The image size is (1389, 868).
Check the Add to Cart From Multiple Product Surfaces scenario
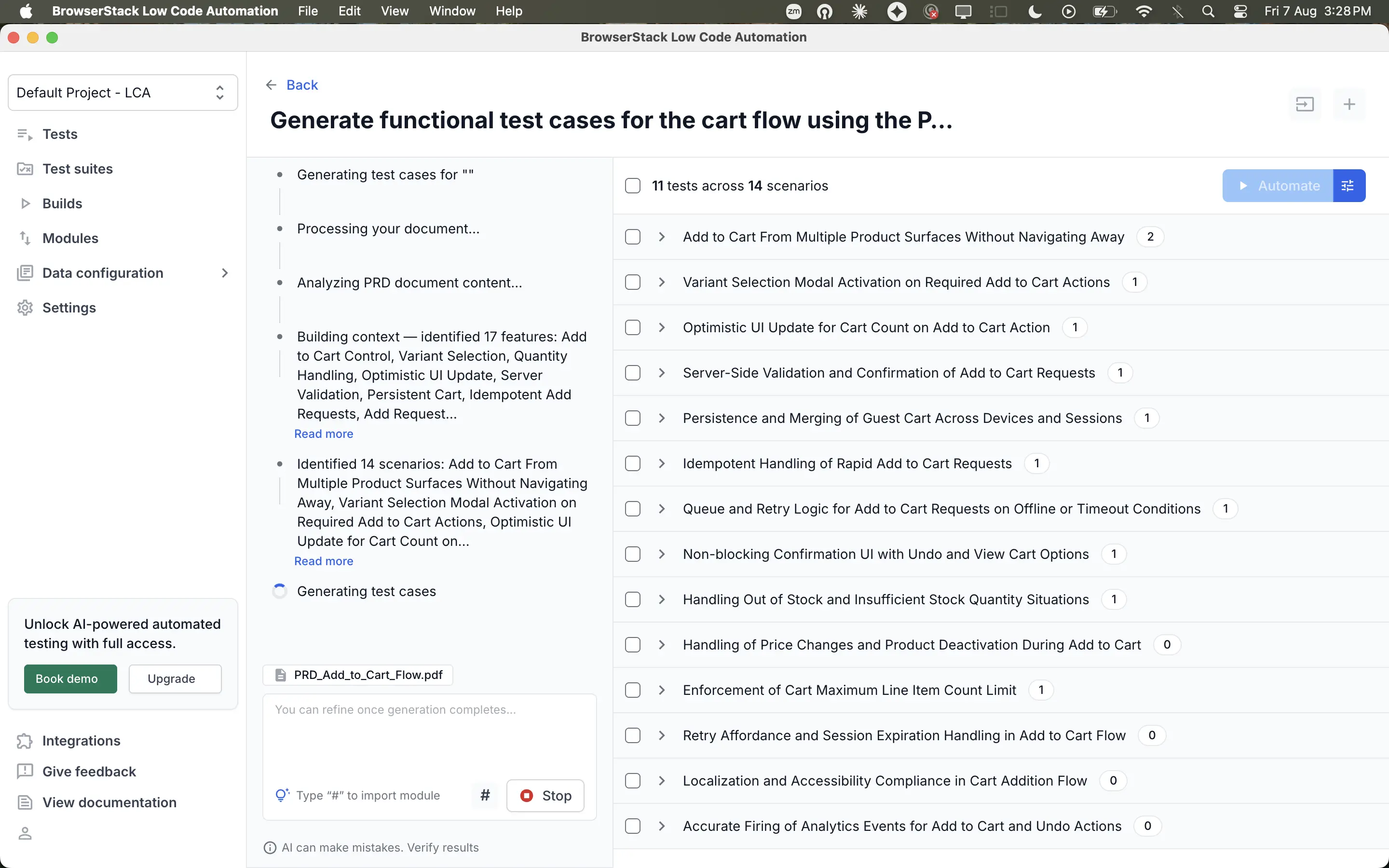pyautogui.click(x=632, y=237)
